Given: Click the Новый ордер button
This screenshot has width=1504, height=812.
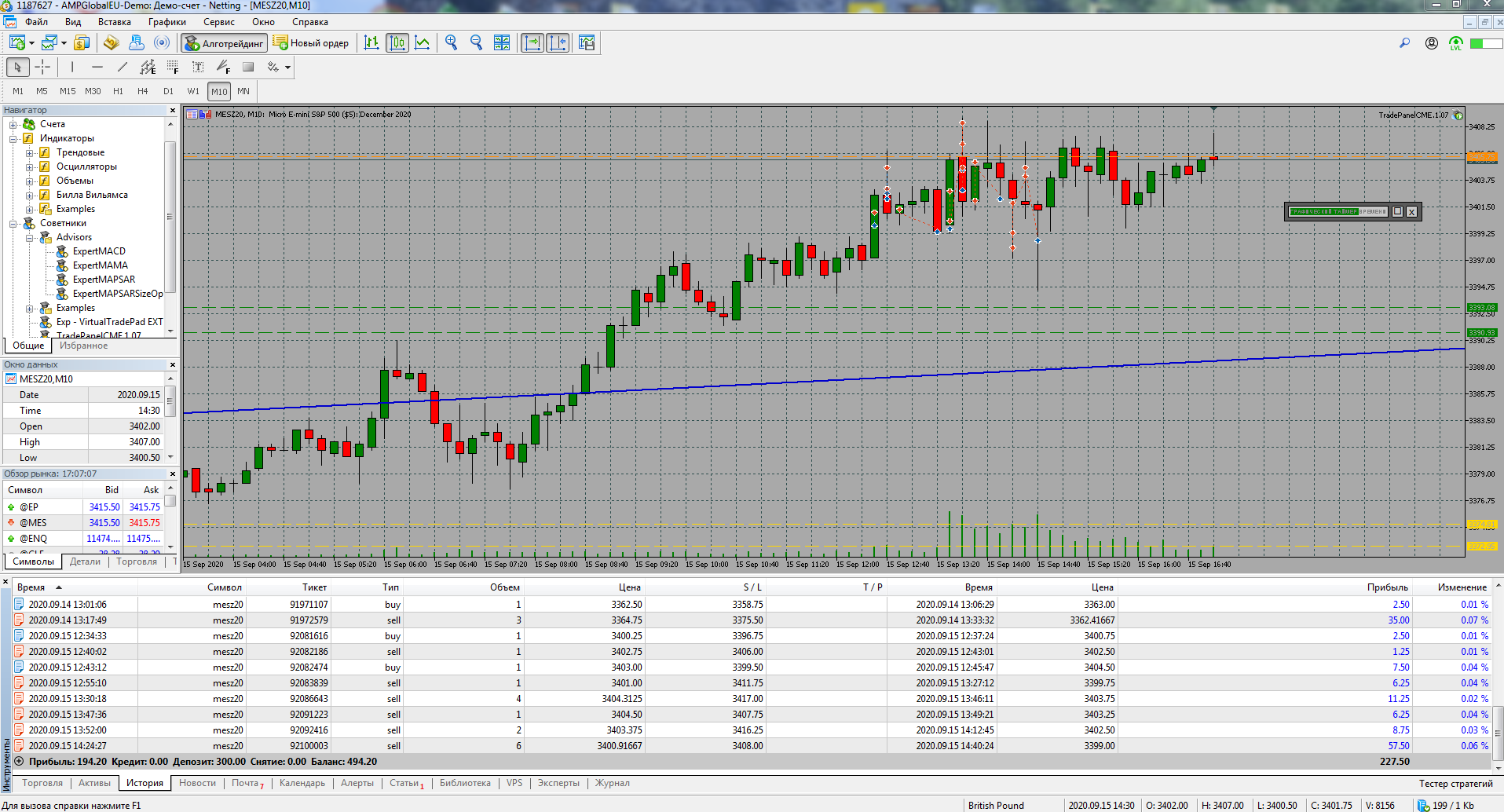Looking at the screenshot, I should pyautogui.click(x=312, y=42).
